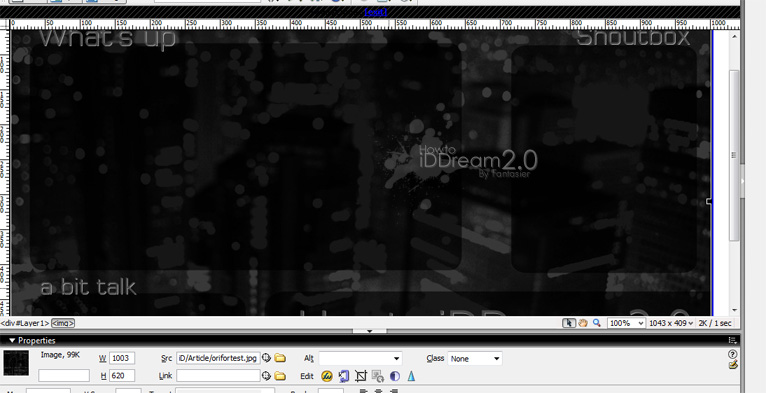Screen dimensions: 766x393
Task: Expand the Class None dropdown
Action: 475,358
